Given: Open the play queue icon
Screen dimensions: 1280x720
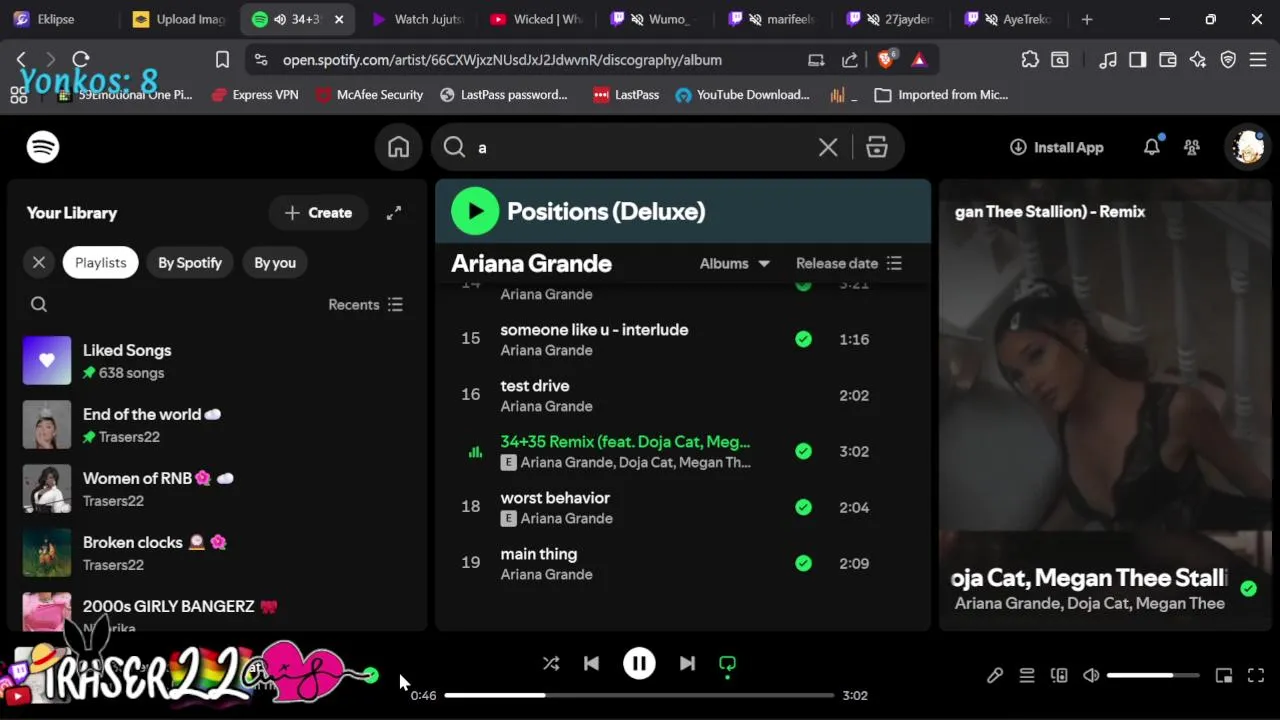Looking at the screenshot, I should click(x=1027, y=676).
